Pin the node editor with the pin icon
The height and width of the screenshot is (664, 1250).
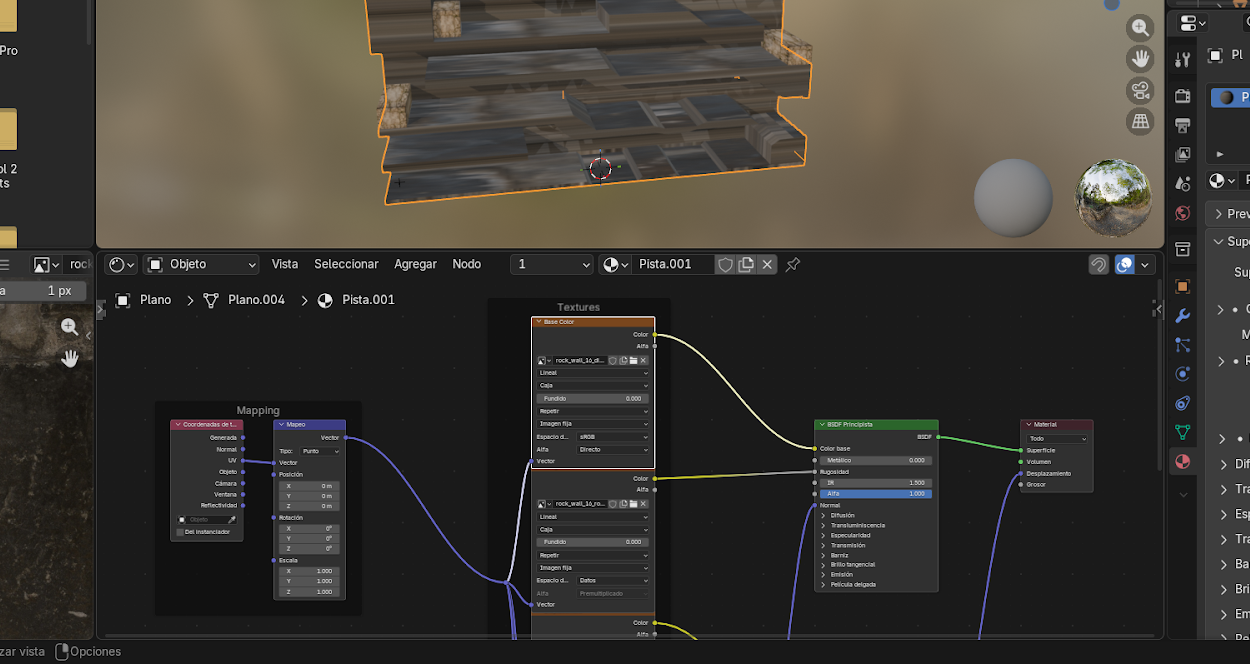click(792, 265)
